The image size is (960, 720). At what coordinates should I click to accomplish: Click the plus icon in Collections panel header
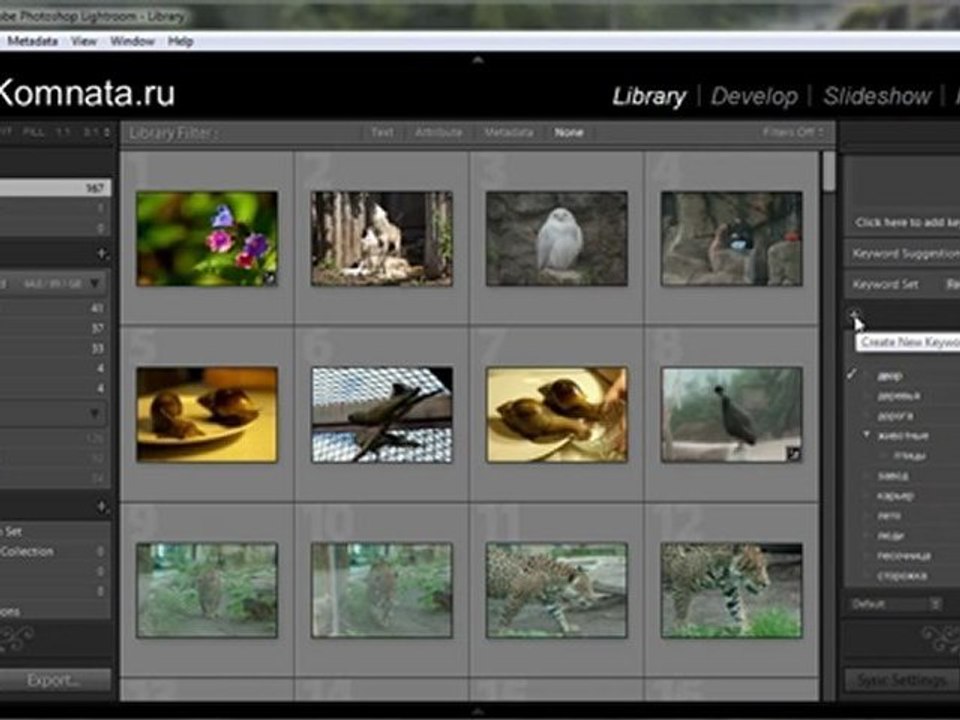tap(102, 506)
